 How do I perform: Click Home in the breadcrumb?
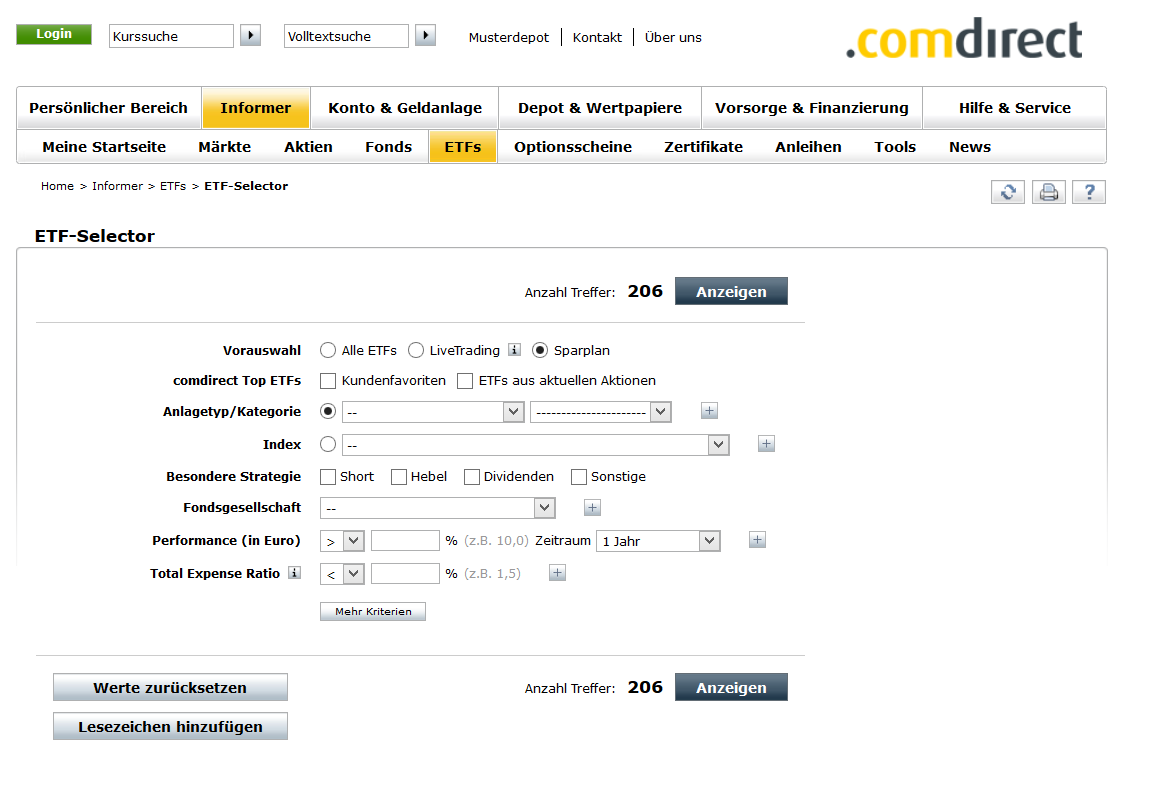pos(57,186)
